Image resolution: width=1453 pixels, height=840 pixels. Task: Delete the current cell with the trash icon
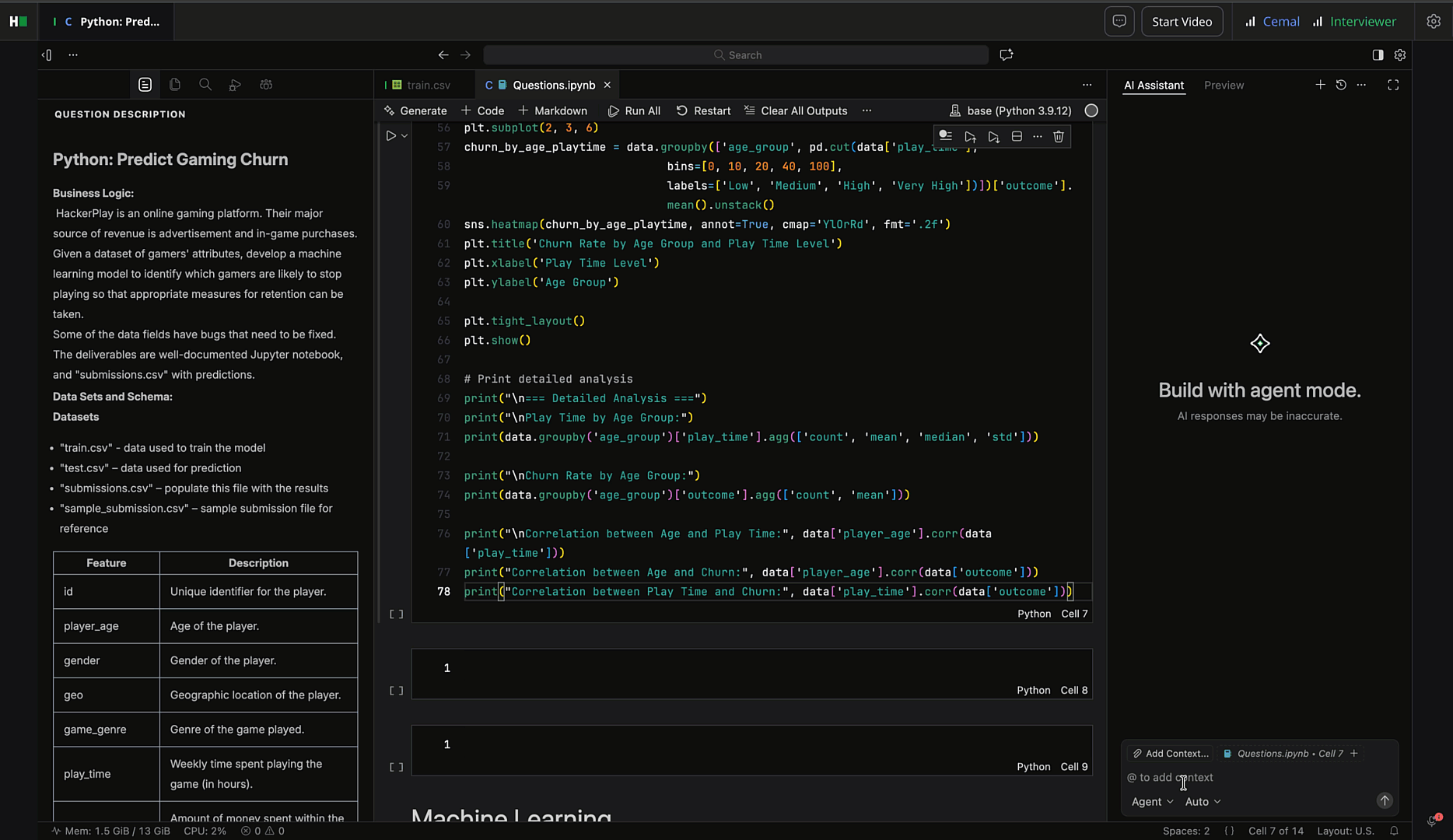coord(1058,136)
